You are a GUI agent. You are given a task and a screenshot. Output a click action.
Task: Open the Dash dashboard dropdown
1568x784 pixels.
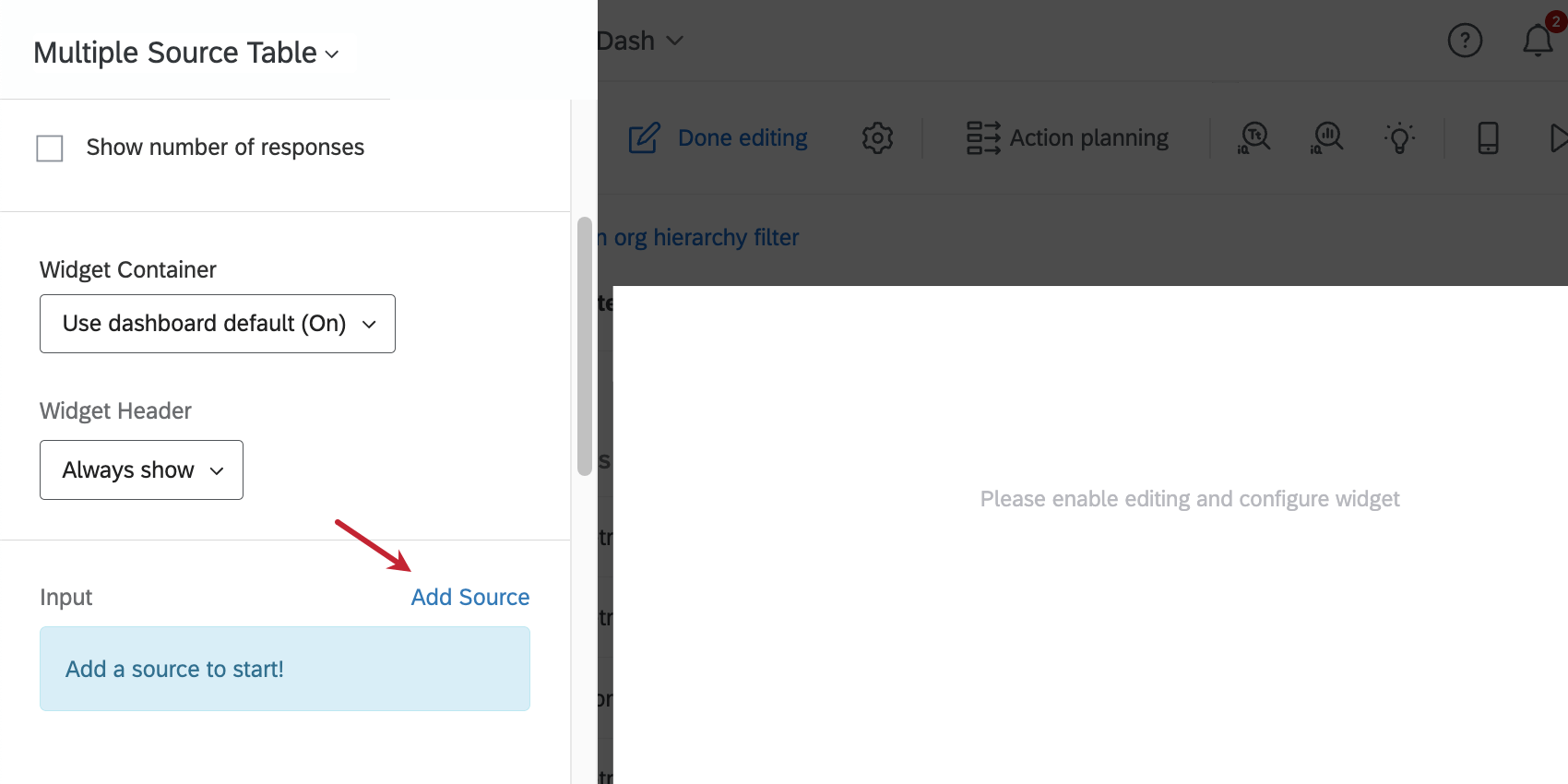point(674,41)
